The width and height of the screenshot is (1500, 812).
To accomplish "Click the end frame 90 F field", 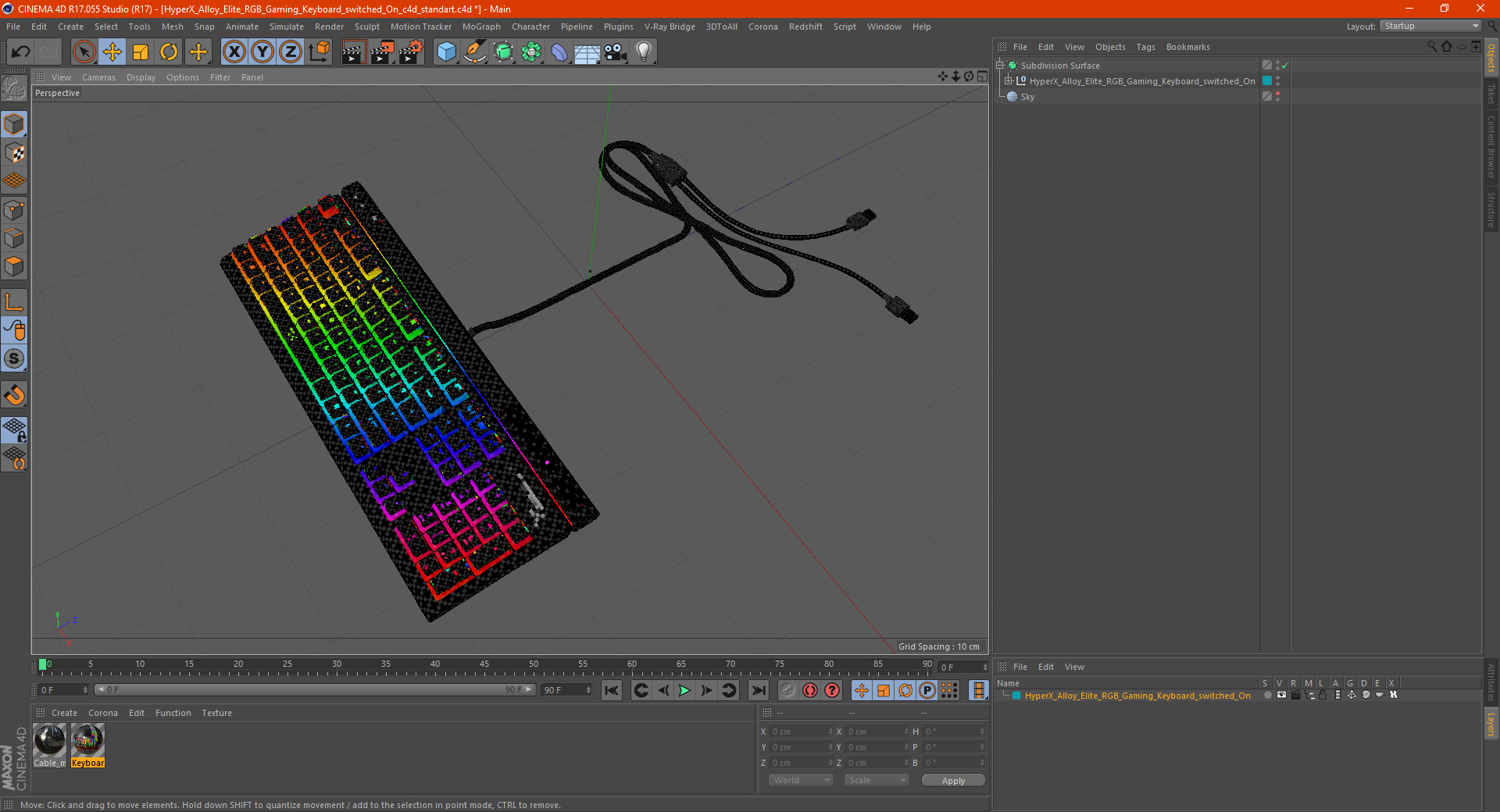I will tap(566, 690).
